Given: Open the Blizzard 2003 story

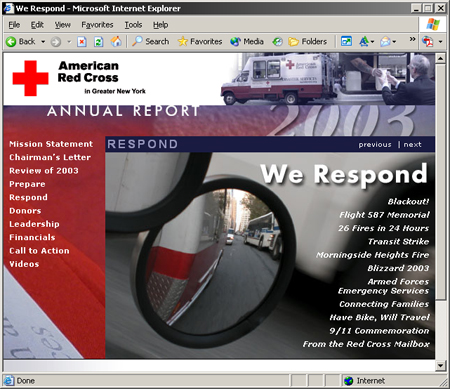Looking at the screenshot, I should click(398, 268).
